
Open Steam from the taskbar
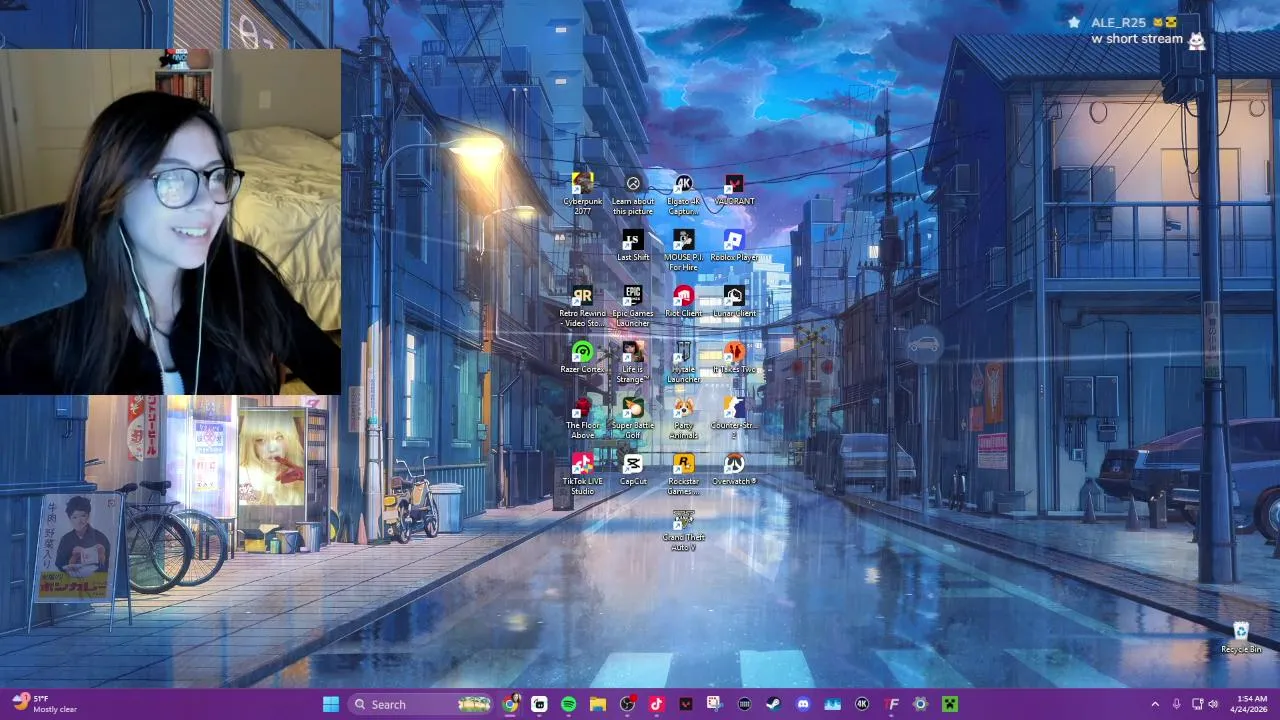click(773, 704)
